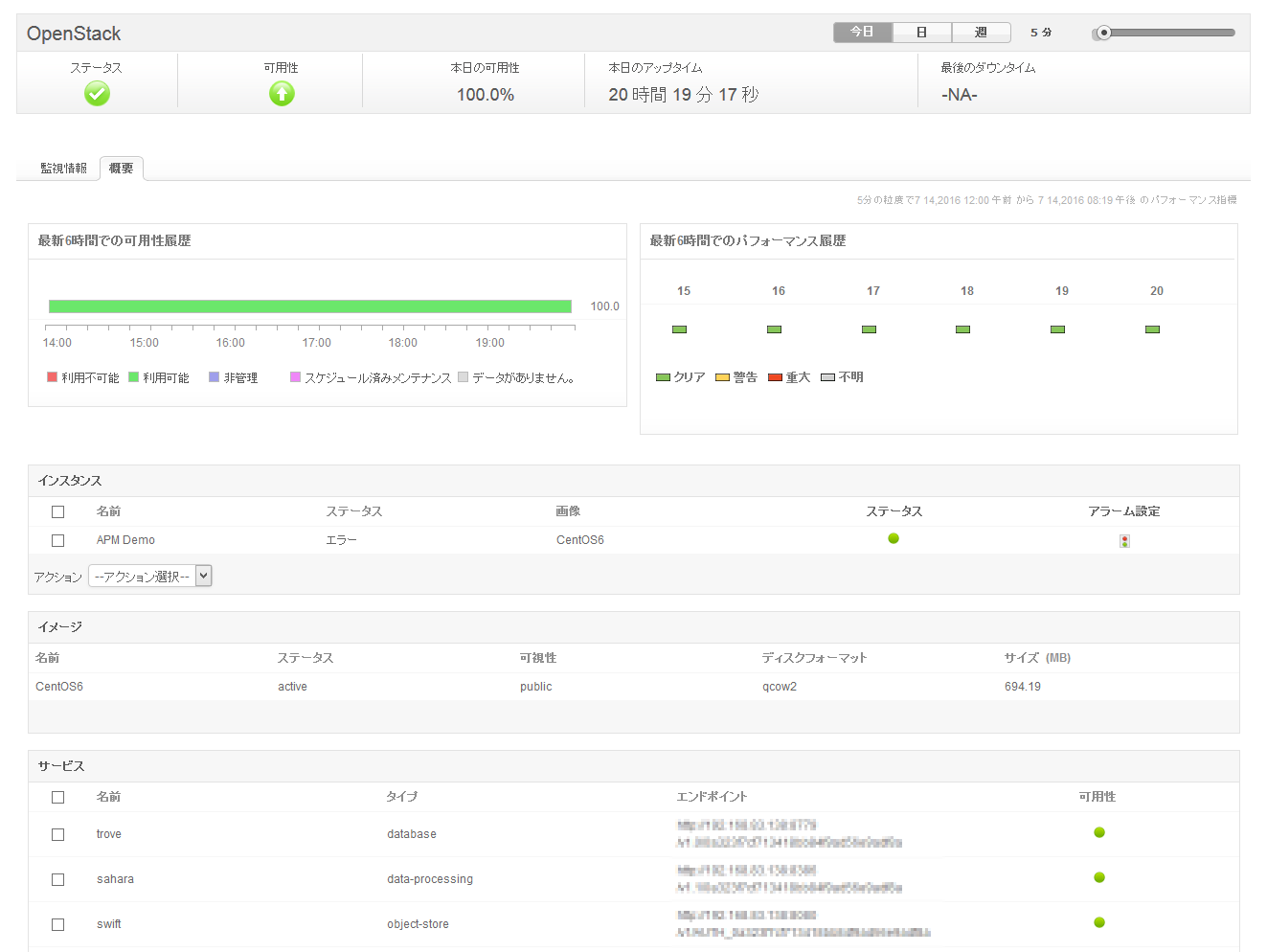
Task: Tick the trove service checkbox
Action: (58, 834)
